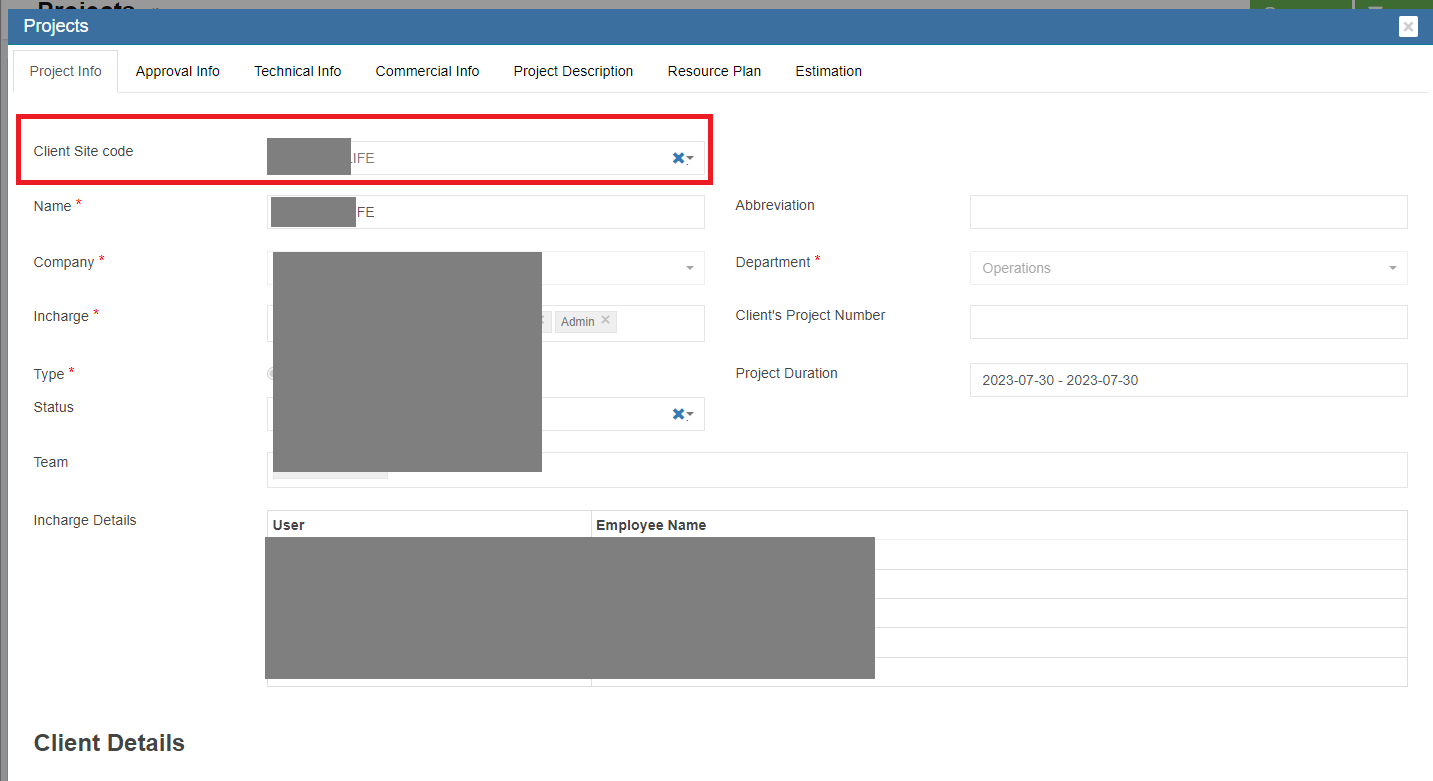The height and width of the screenshot is (781, 1433).
Task: Close the Projects dialog
Action: pos(1408,27)
